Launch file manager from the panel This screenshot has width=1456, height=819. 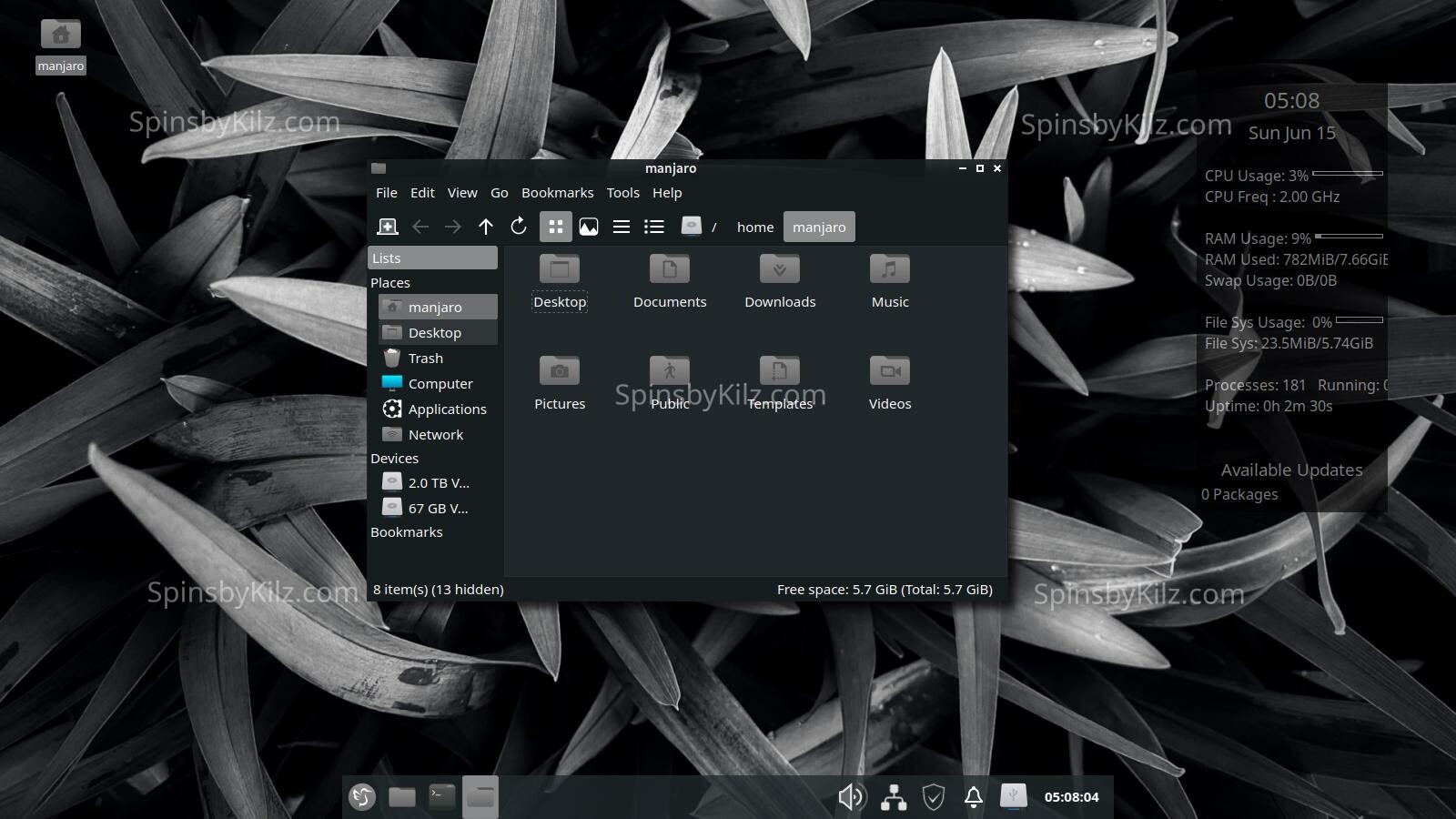[x=402, y=797]
